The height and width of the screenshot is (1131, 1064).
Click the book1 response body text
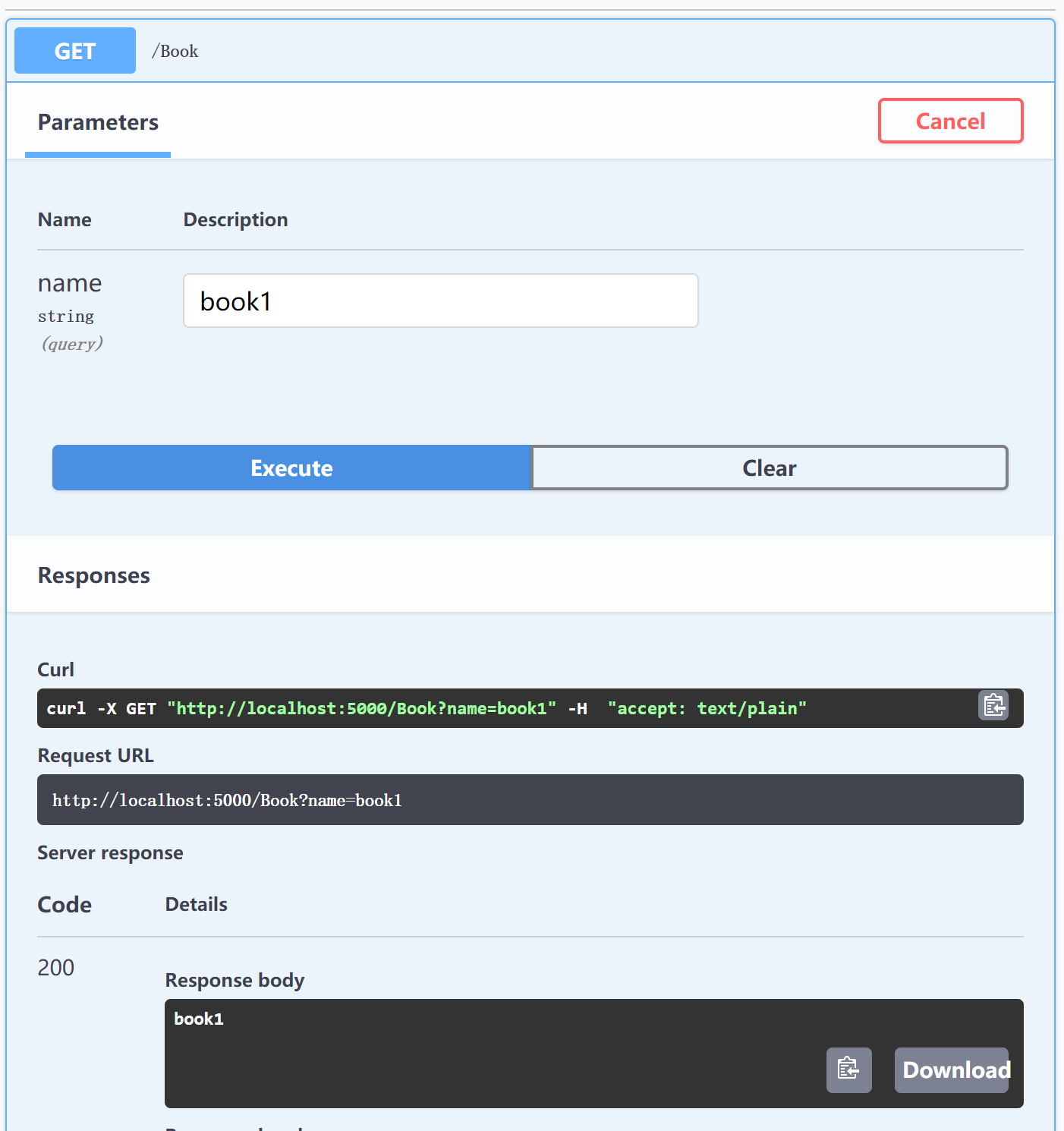coord(199,1019)
